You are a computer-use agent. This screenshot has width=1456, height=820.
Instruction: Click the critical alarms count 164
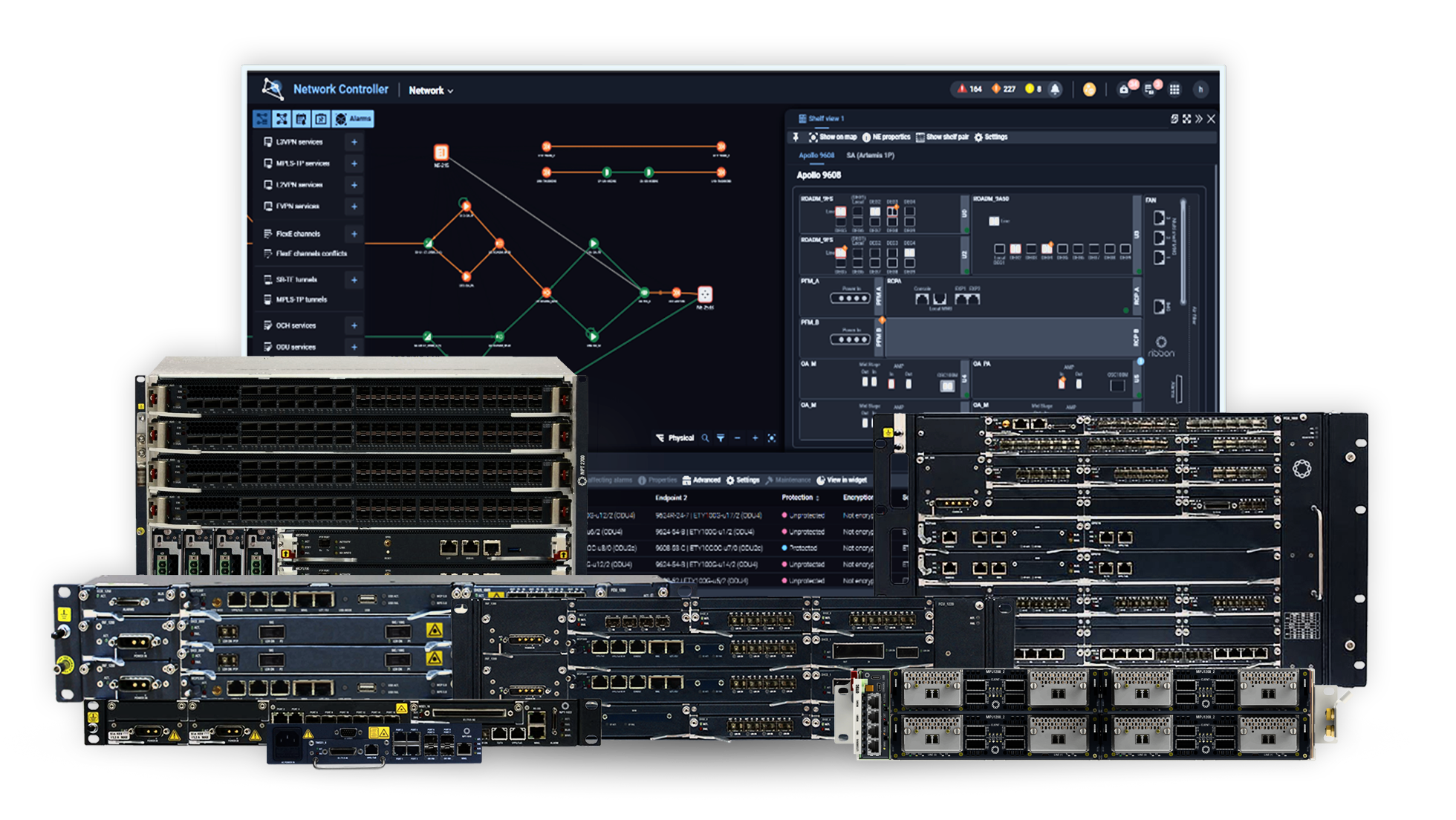[969, 89]
